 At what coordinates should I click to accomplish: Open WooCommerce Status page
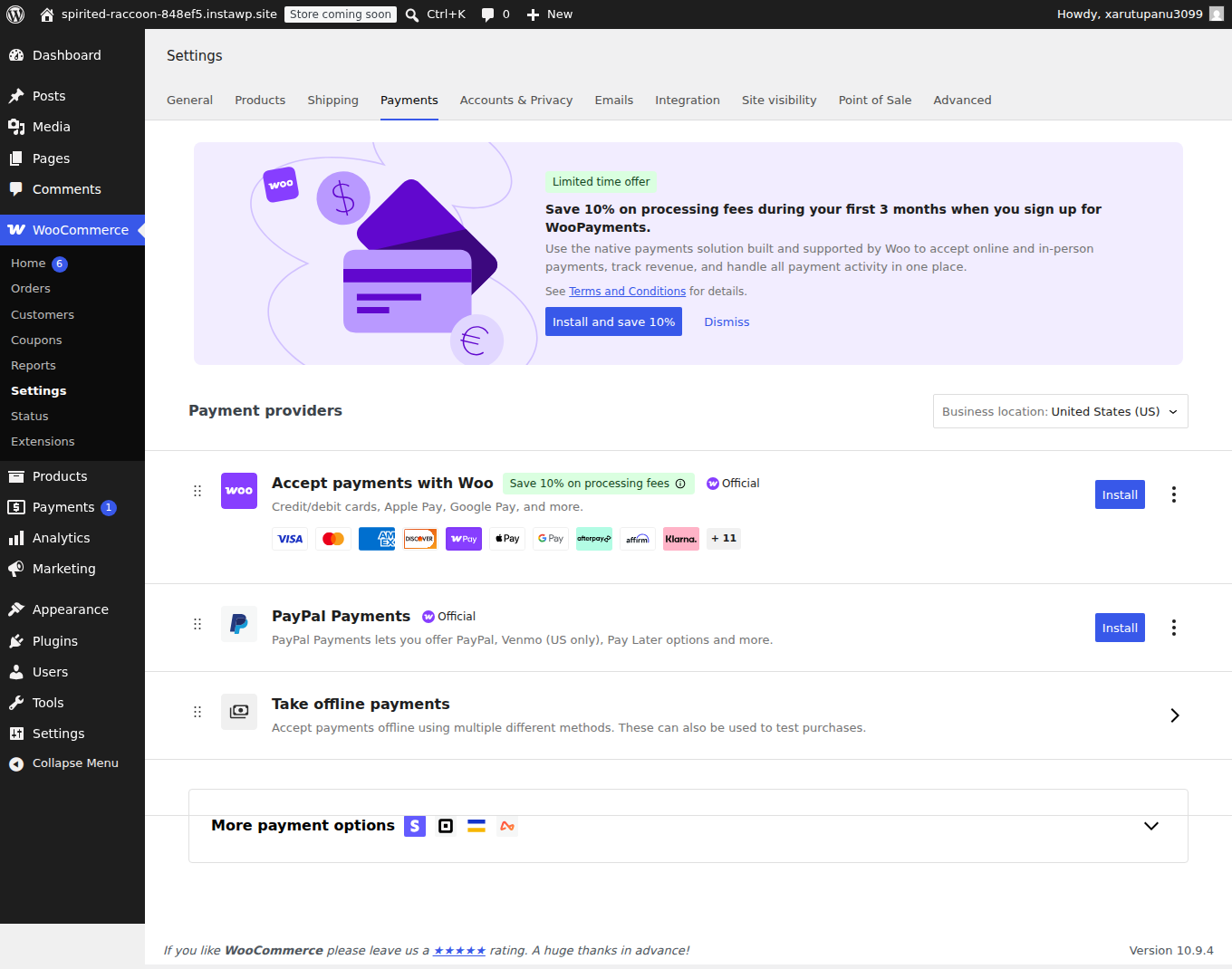click(x=30, y=417)
